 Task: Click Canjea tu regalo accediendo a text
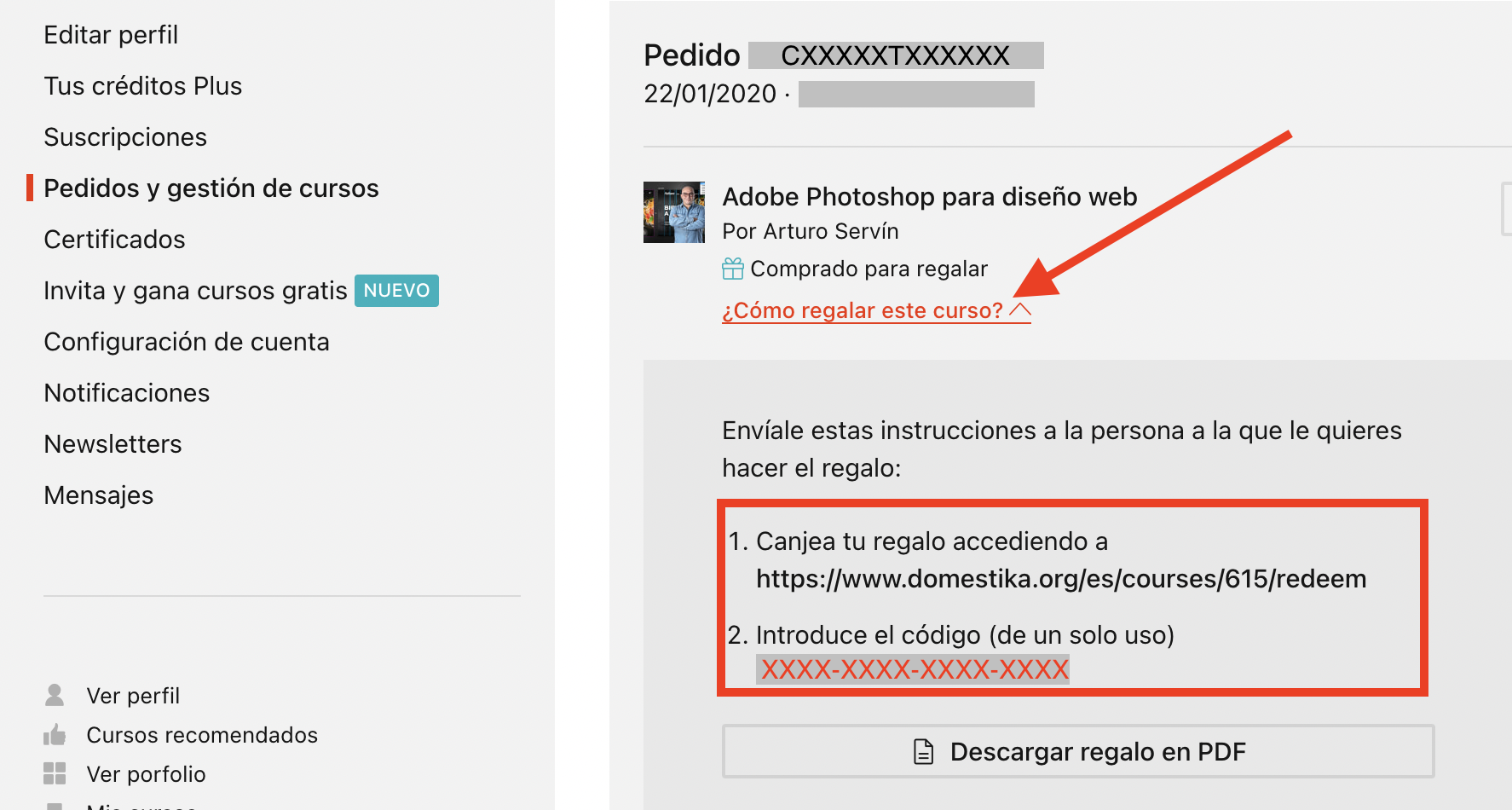pos(932,541)
